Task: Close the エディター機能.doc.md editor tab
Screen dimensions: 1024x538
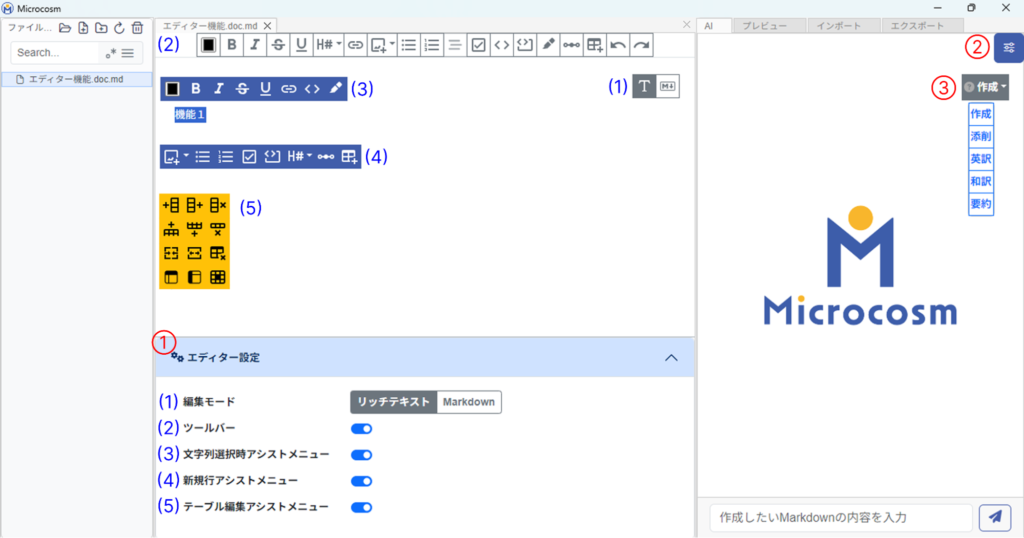Action: pos(267,26)
